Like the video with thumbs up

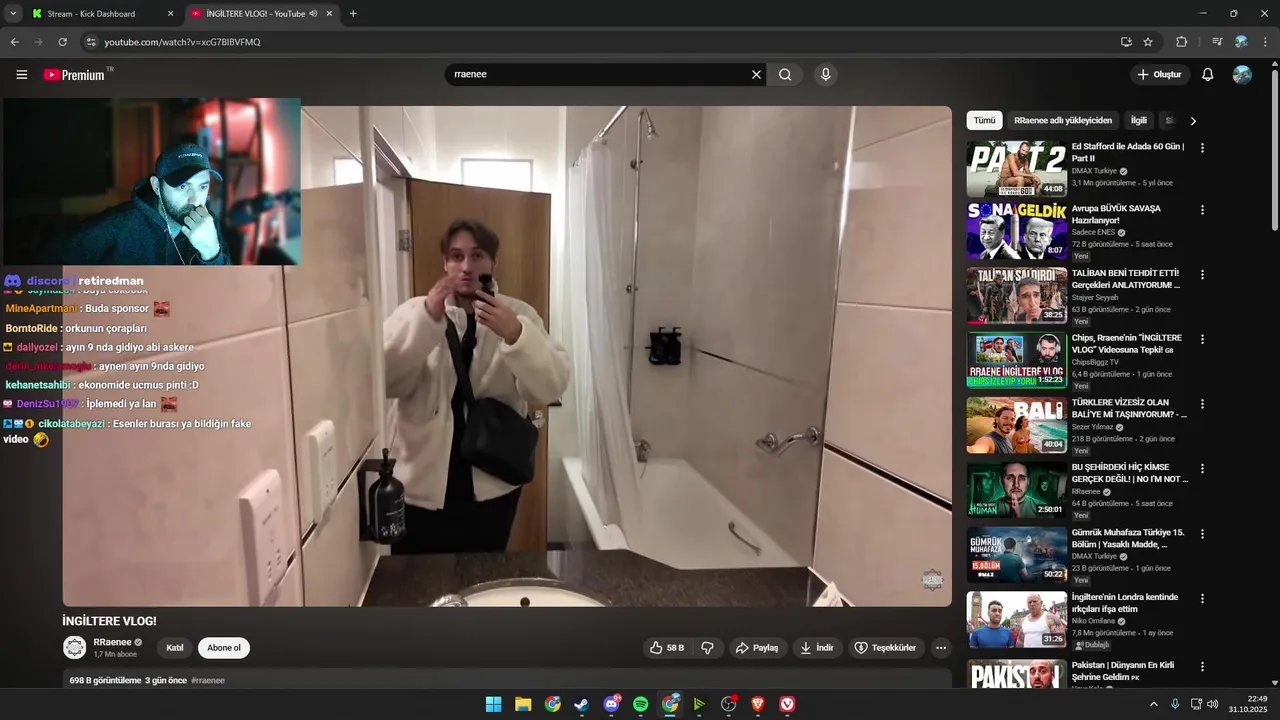coord(667,648)
